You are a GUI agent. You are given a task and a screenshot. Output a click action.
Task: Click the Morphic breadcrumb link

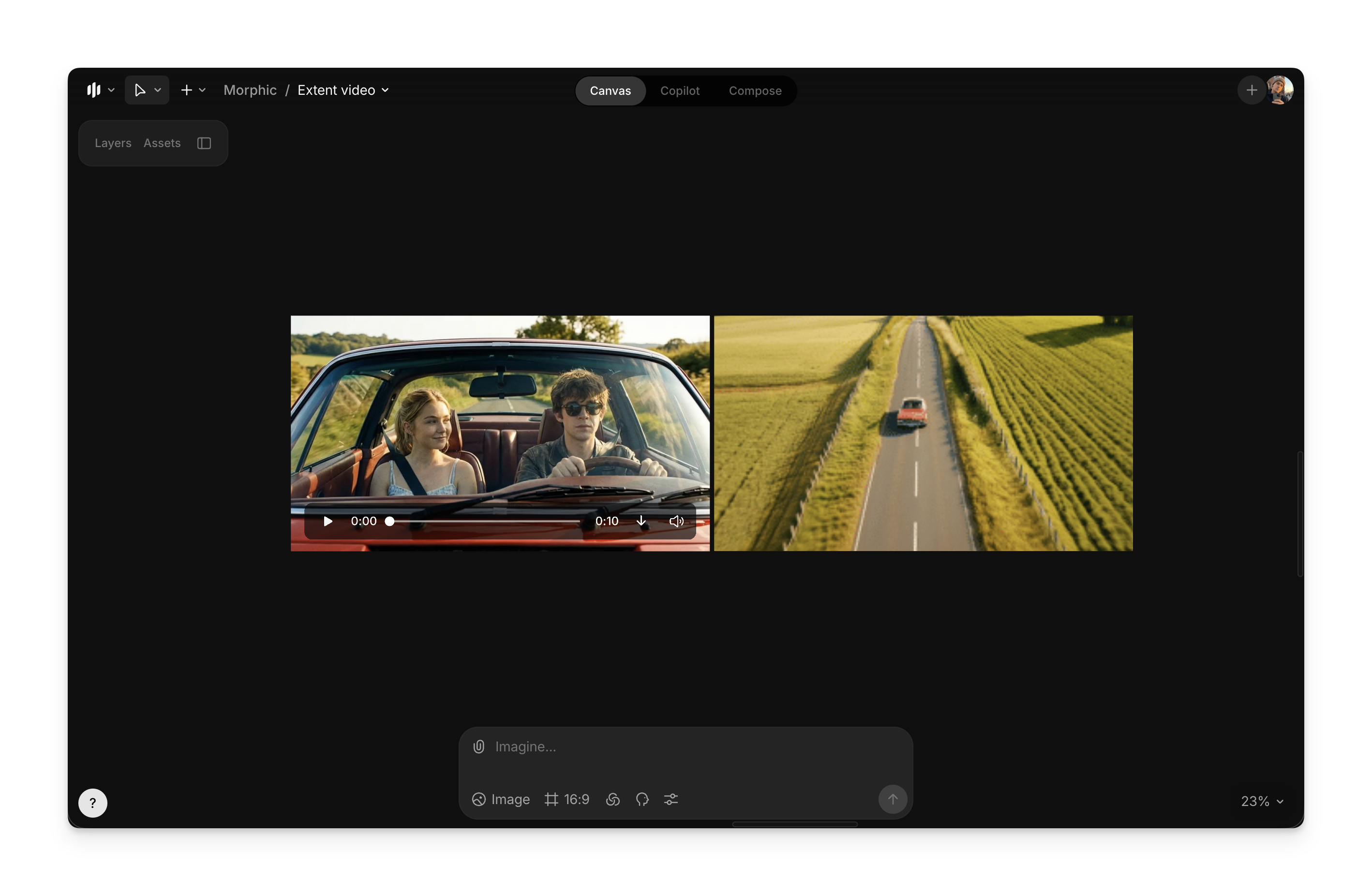[x=250, y=90]
